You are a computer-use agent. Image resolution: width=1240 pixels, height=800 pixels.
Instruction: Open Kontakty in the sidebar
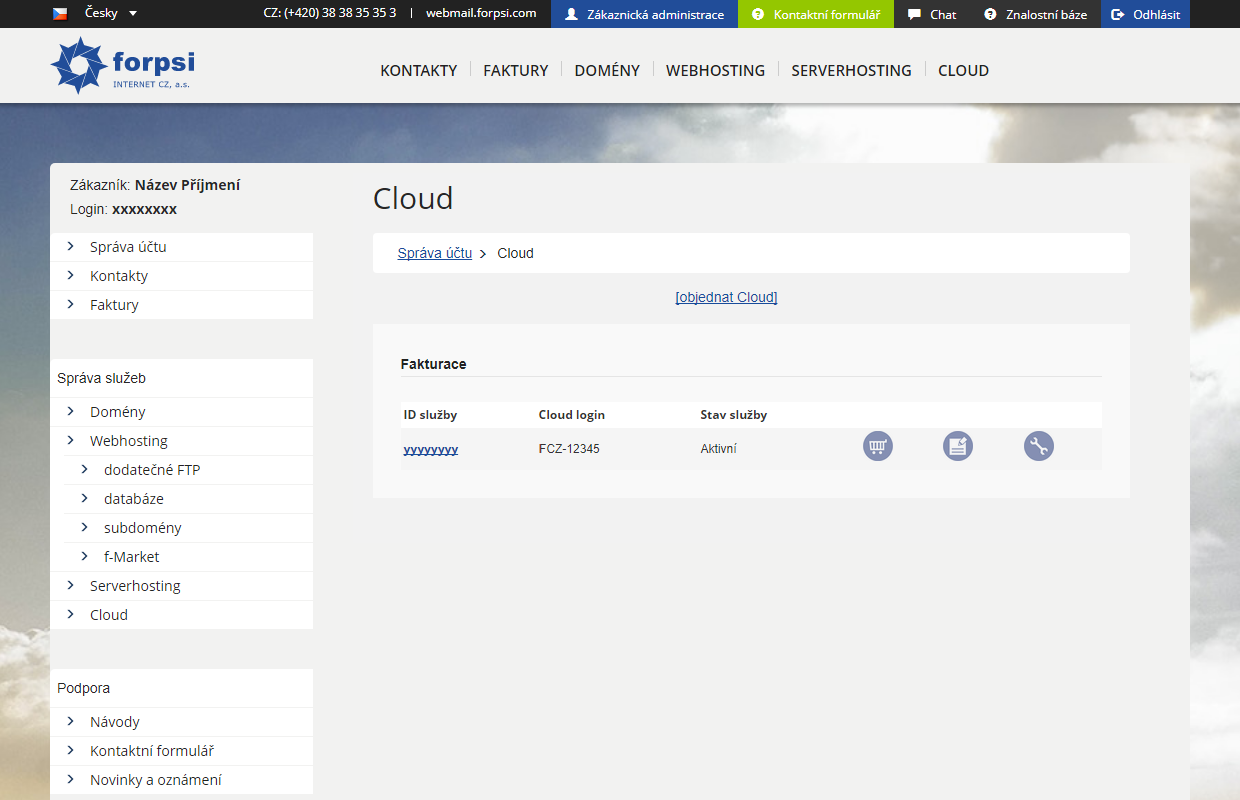point(119,275)
